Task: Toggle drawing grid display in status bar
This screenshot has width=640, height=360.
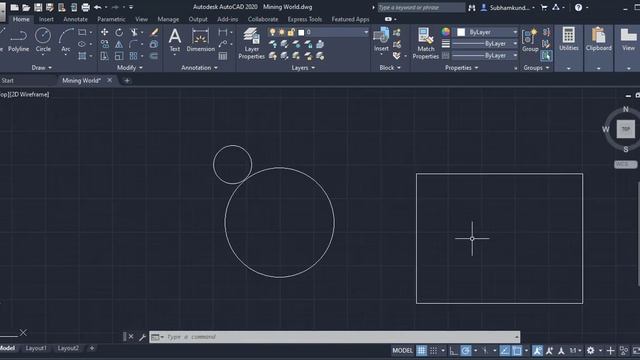Action: click(x=422, y=350)
